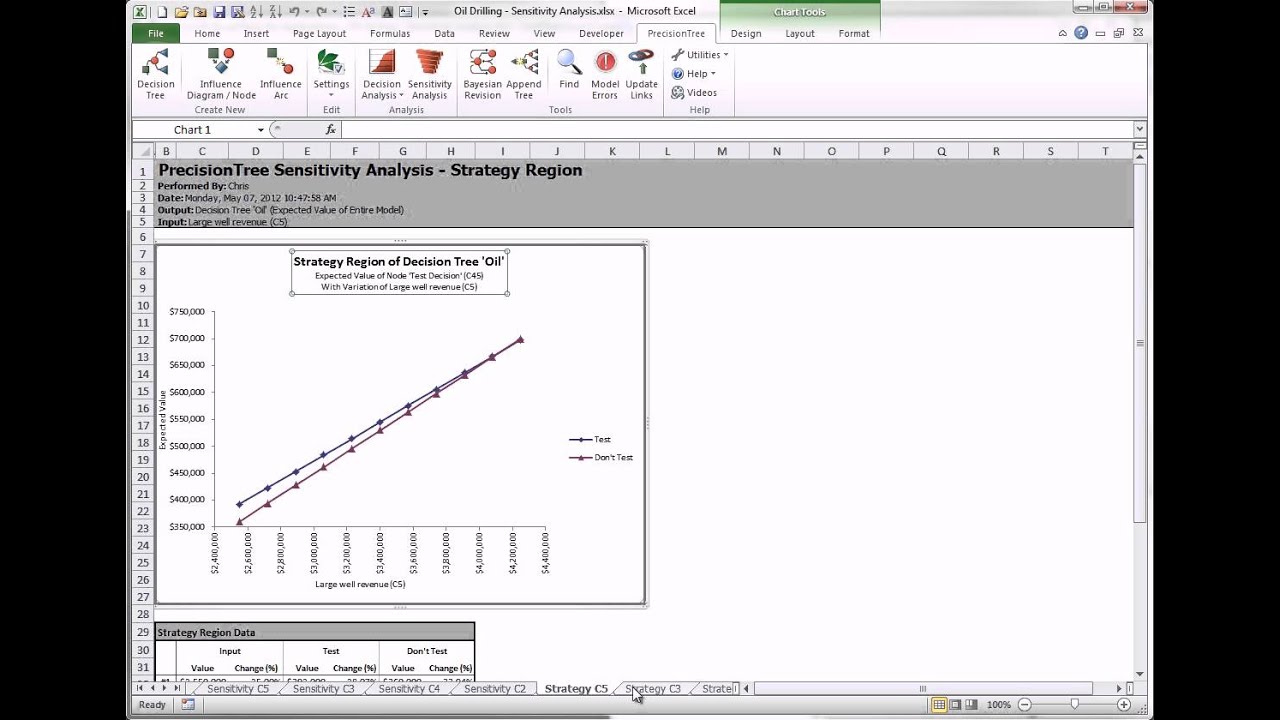This screenshot has width=1280, height=720.
Task: Open Chart Tools Format tab
Action: [x=854, y=33]
